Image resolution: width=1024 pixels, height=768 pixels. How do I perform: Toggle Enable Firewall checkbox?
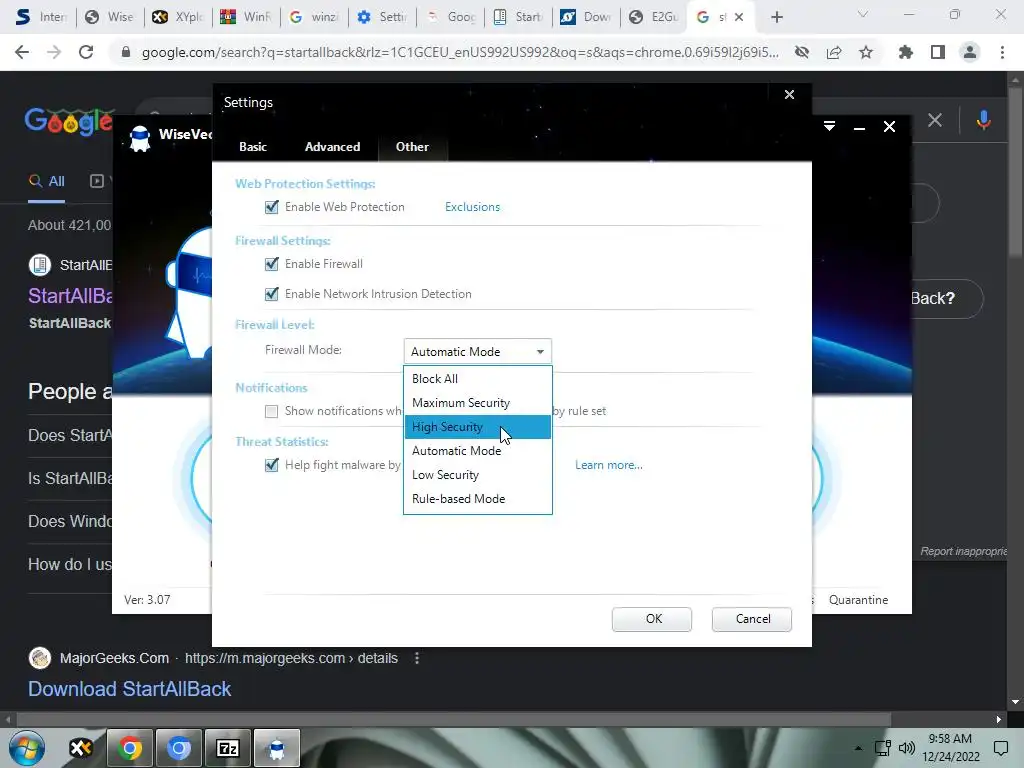tap(272, 264)
